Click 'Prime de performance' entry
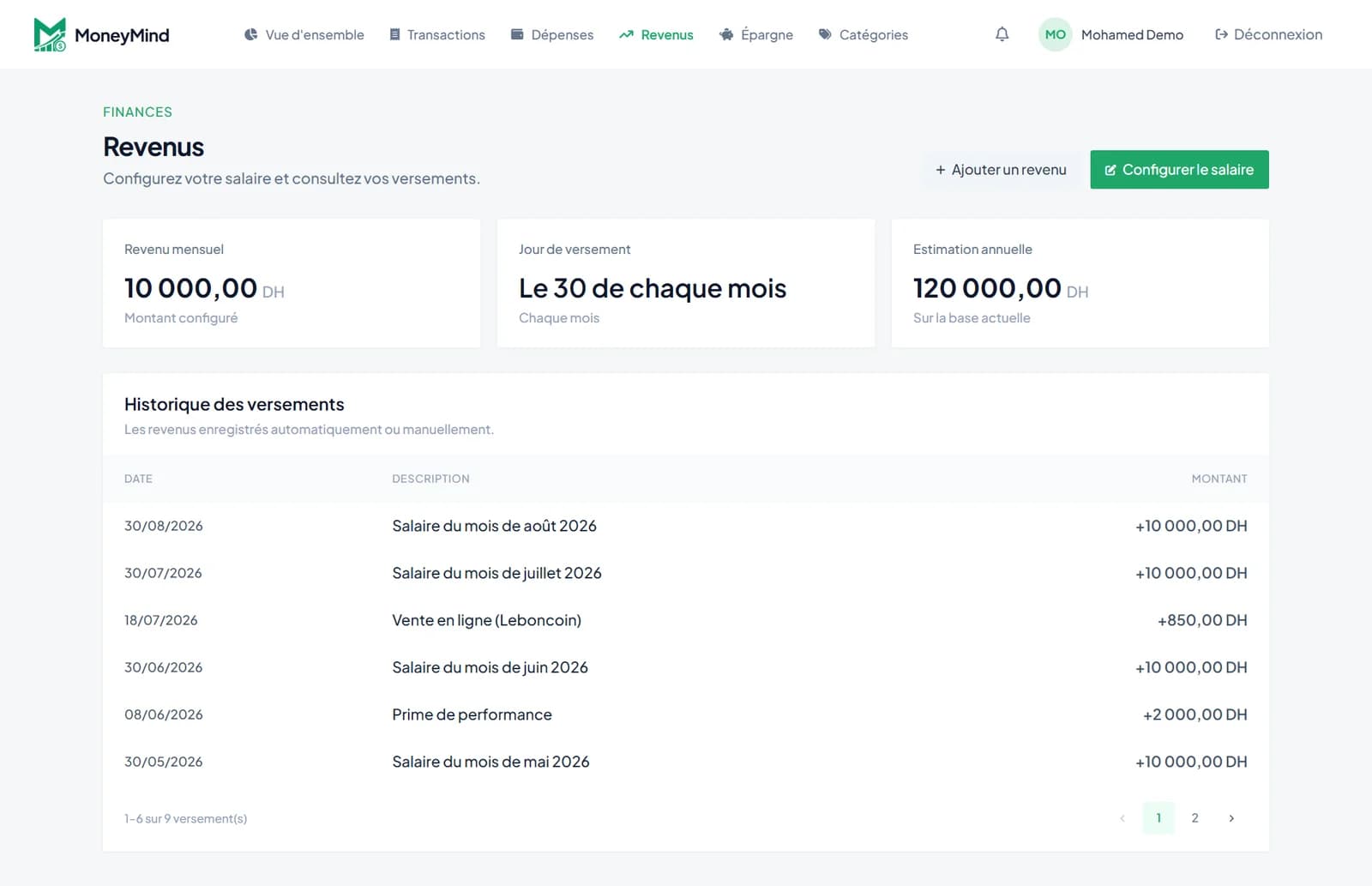The image size is (1372, 886). point(472,714)
